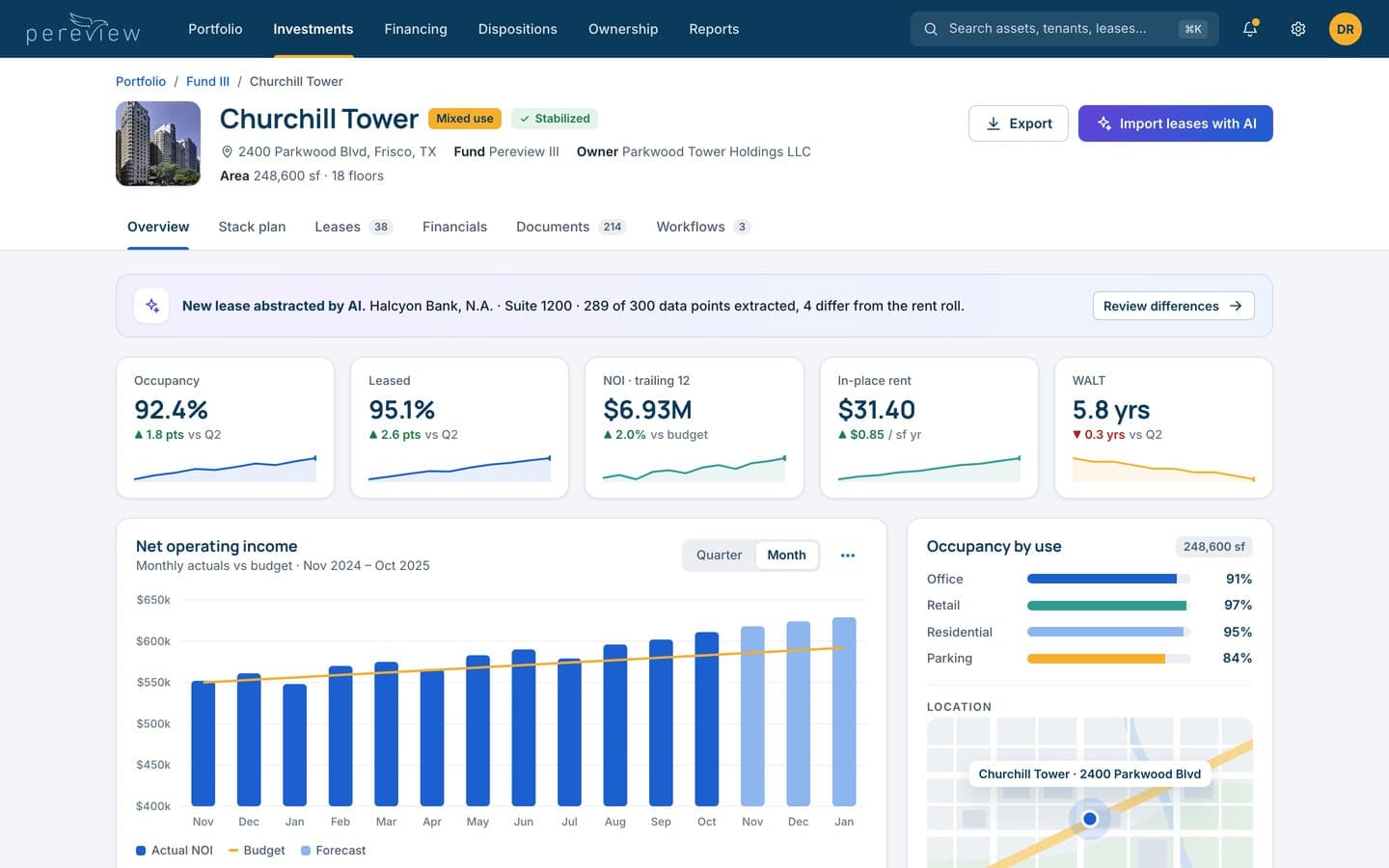The width and height of the screenshot is (1389, 868).
Task: Click the Jan forecast bar at chart end
Action: click(844, 712)
